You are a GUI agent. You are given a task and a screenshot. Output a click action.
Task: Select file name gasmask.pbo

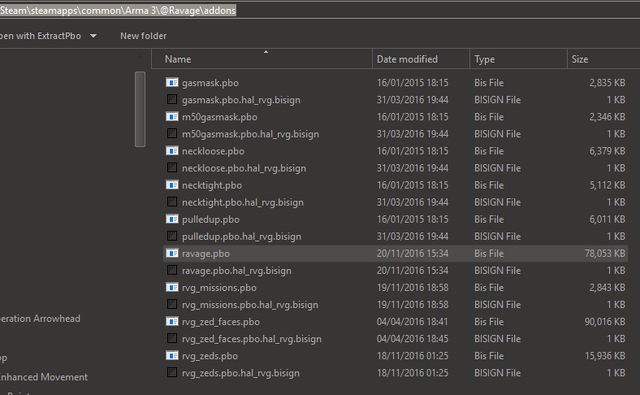tap(210, 83)
